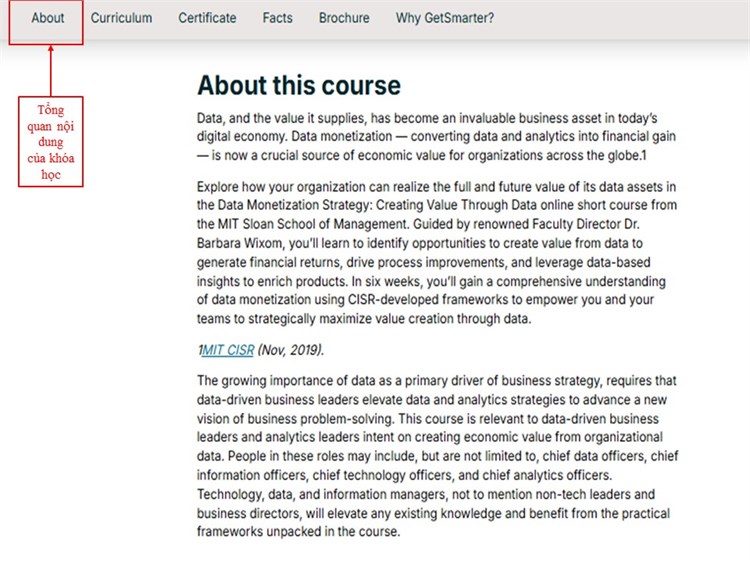Click the paragraph starting 'Data, and the value'
750x563 pixels.
[436, 137]
